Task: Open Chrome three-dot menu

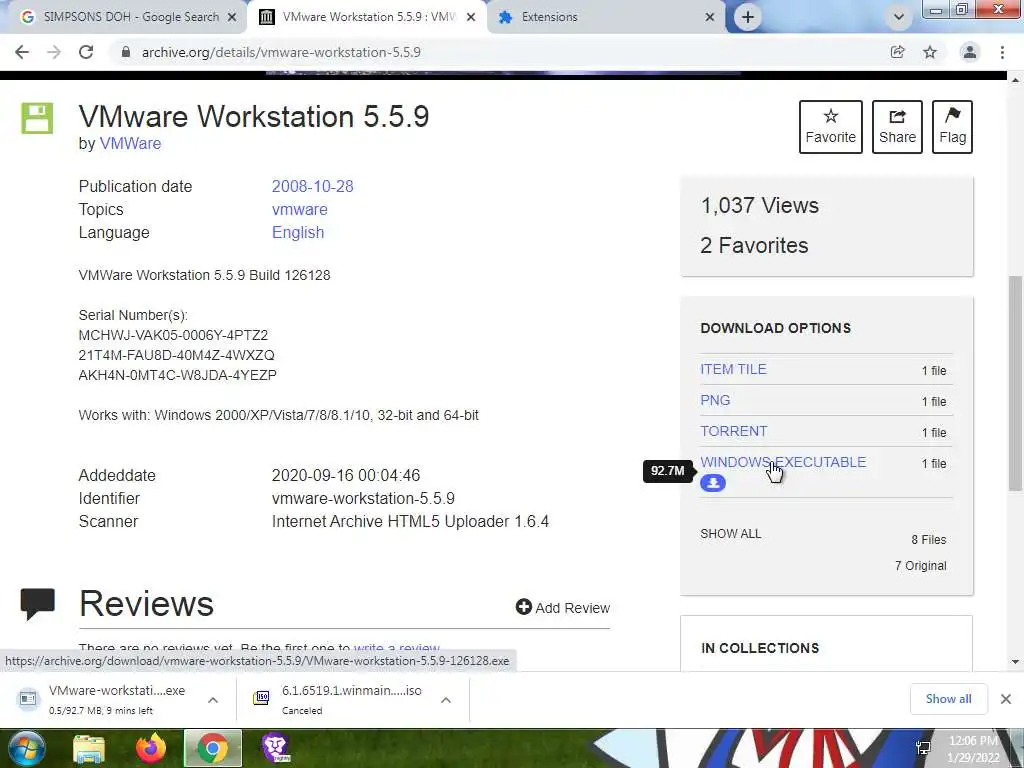Action: point(1002,52)
